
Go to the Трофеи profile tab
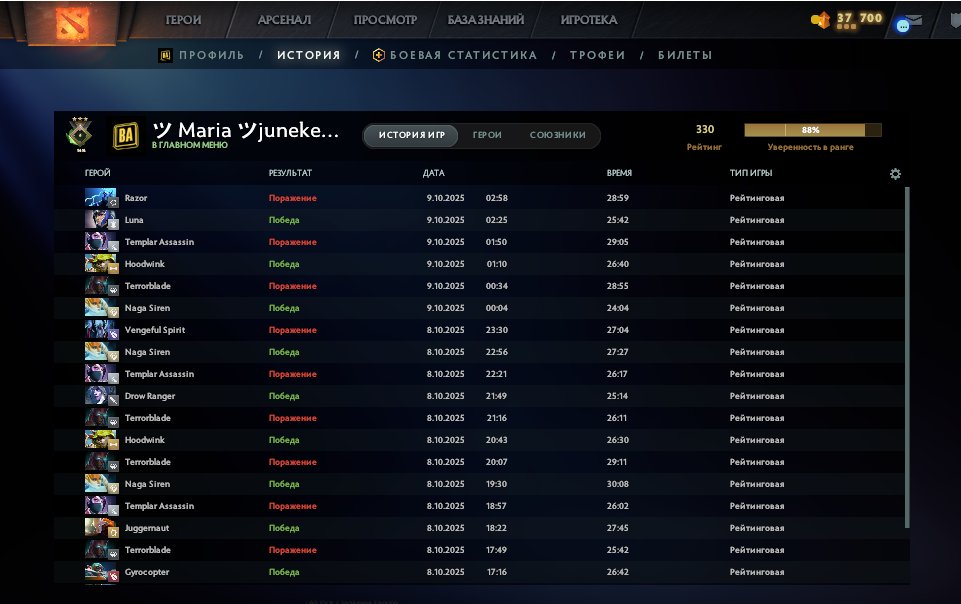(597, 56)
